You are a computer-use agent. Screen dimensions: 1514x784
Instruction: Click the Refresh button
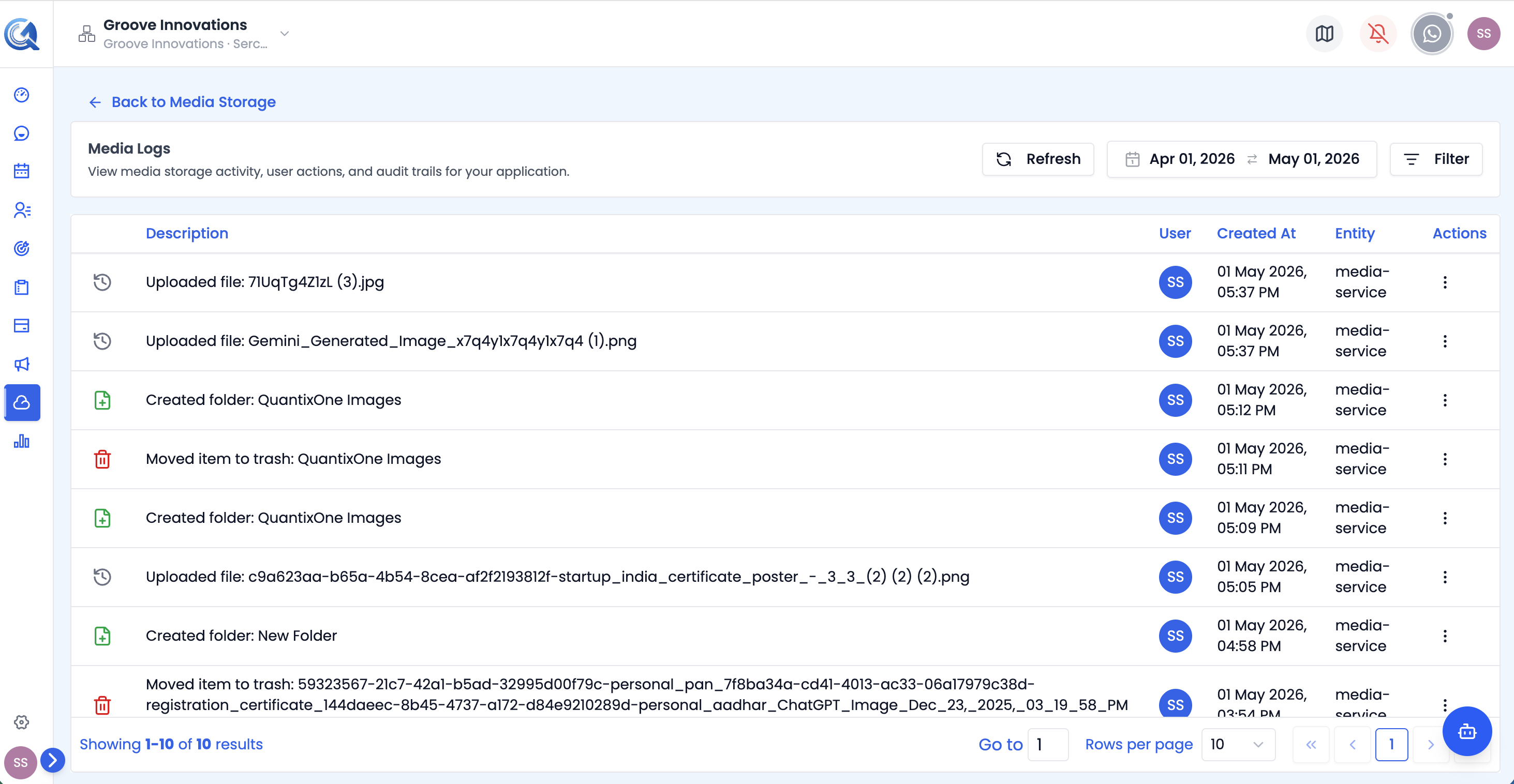[x=1038, y=159]
